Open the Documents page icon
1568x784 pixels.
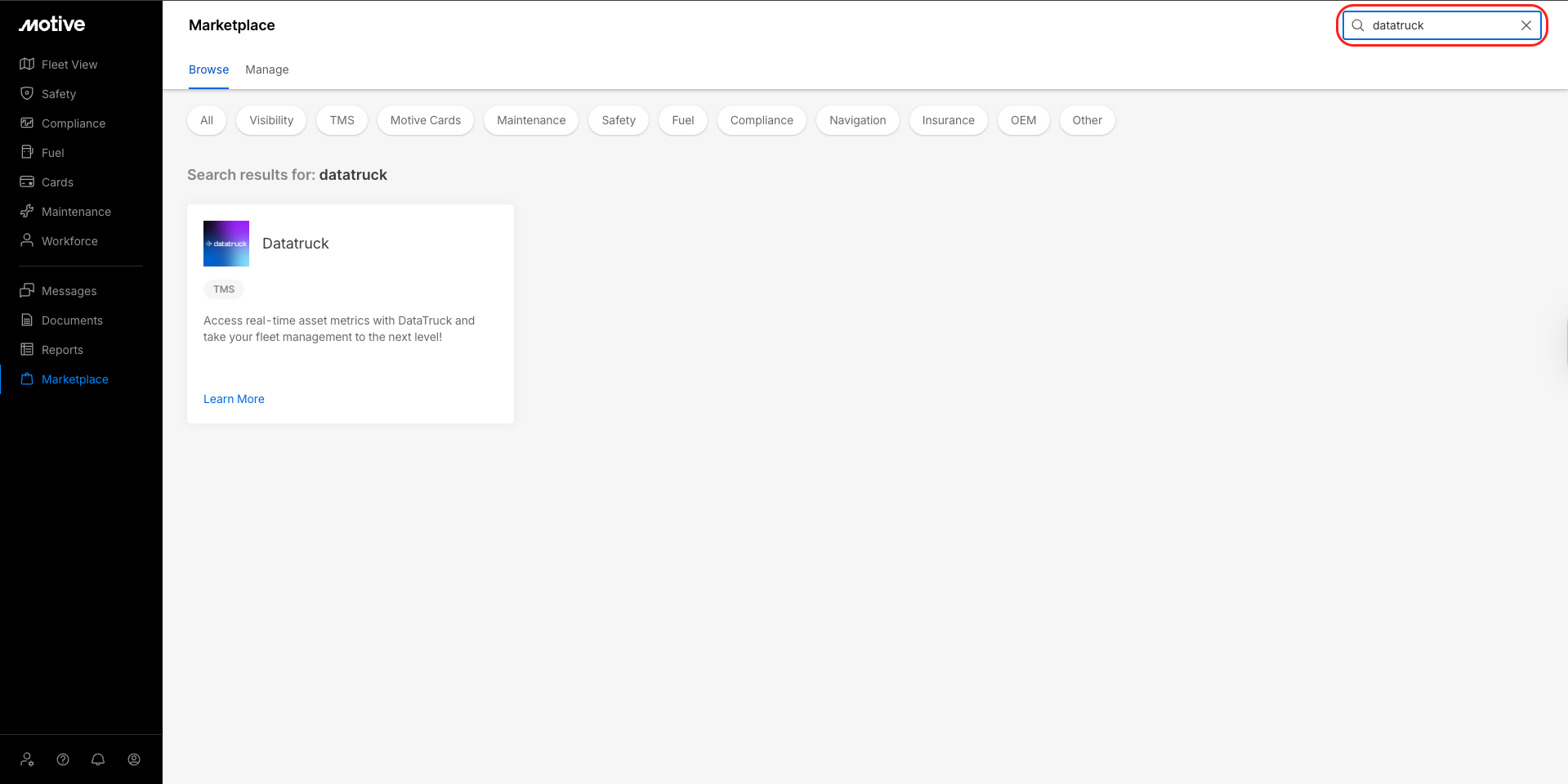(x=27, y=320)
